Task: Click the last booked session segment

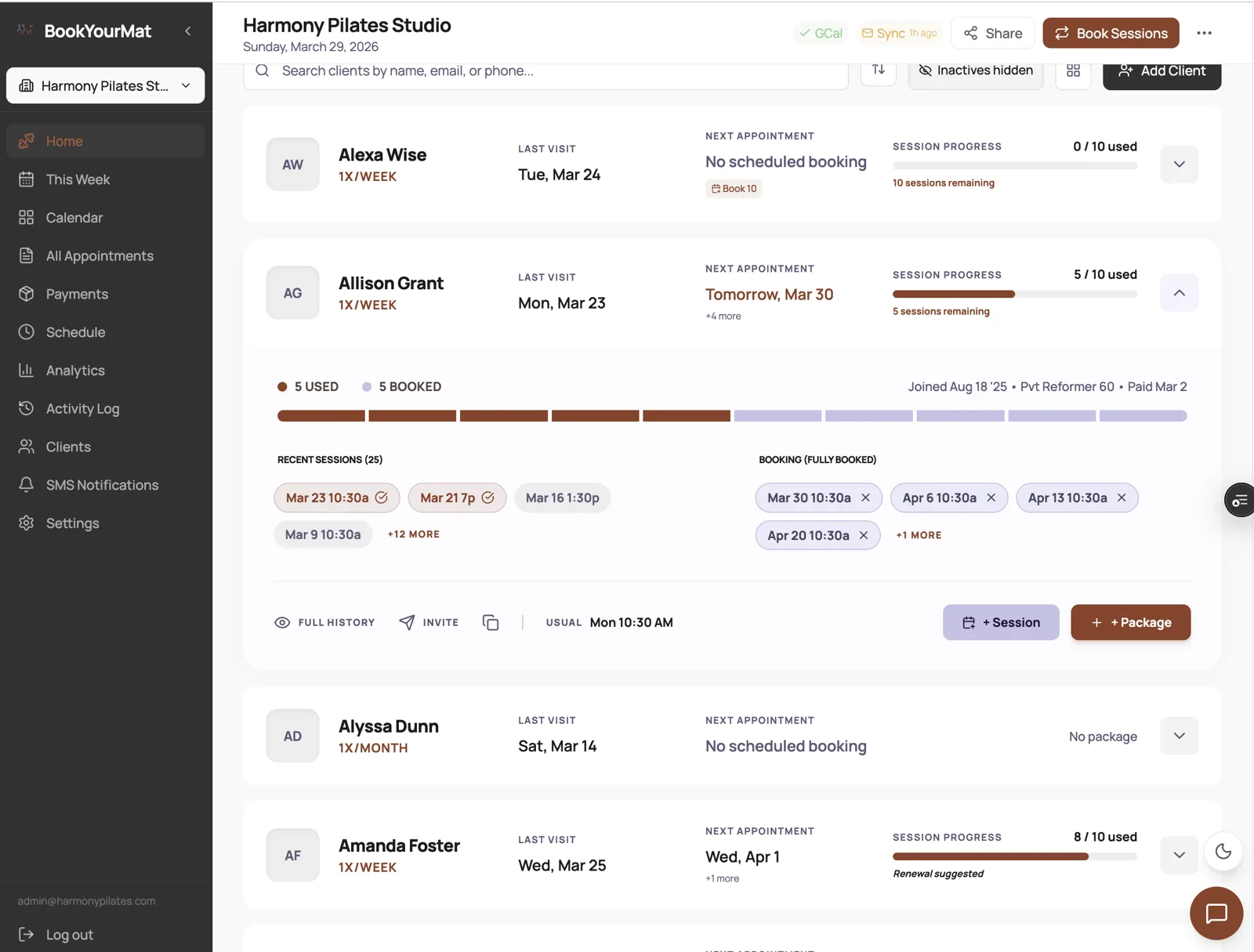Action: (x=1143, y=416)
